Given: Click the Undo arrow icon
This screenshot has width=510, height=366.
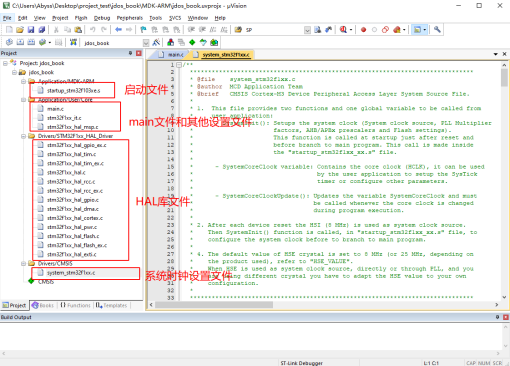Looking at the screenshot, I should pyautogui.click(x=93, y=30).
